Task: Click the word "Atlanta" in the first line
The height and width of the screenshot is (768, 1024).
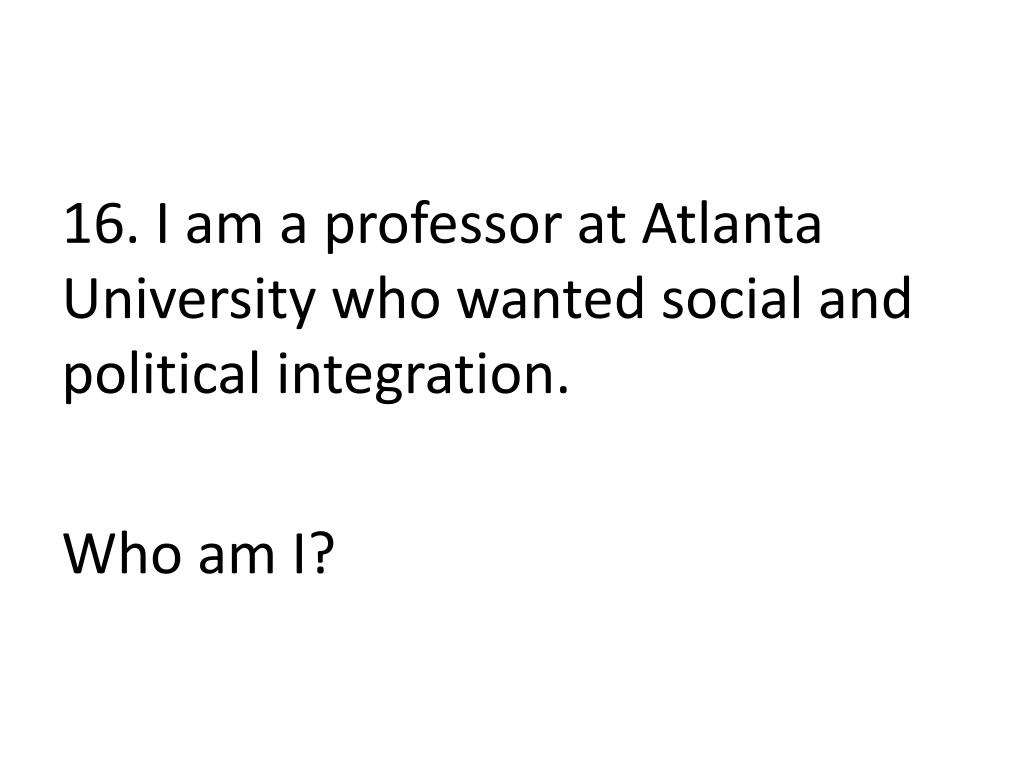Action: point(731,226)
